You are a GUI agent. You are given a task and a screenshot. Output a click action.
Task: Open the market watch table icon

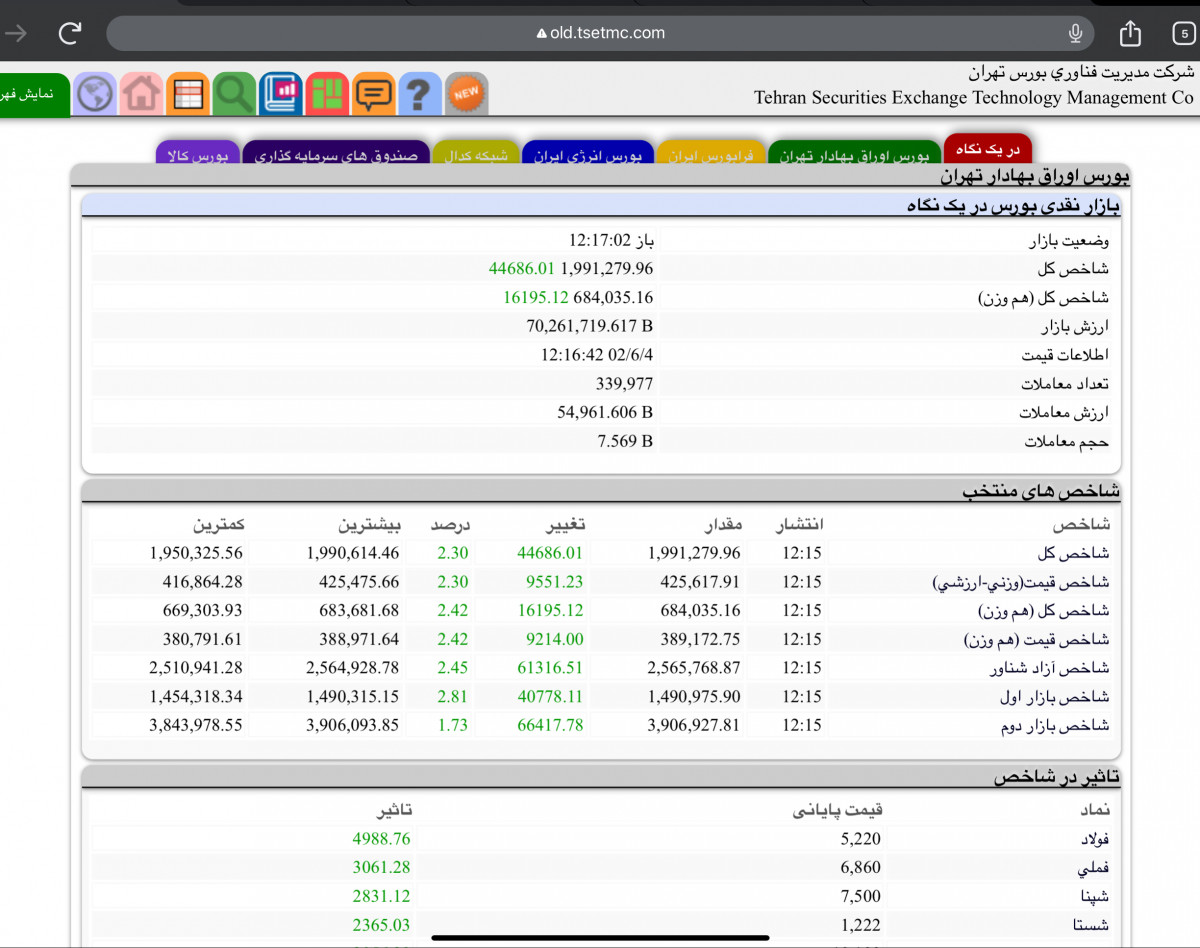(188, 95)
